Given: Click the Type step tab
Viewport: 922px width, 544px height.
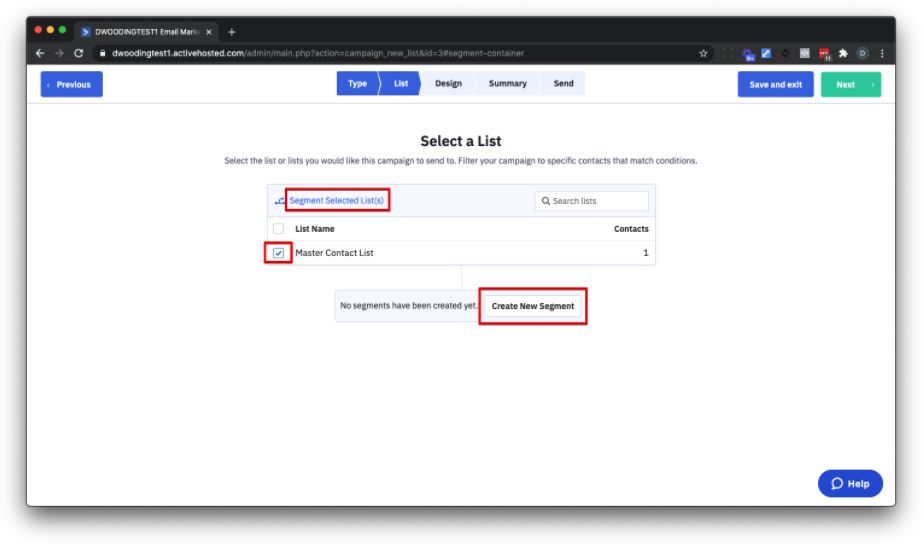Looking at the screenshot, I should point(357,84).
